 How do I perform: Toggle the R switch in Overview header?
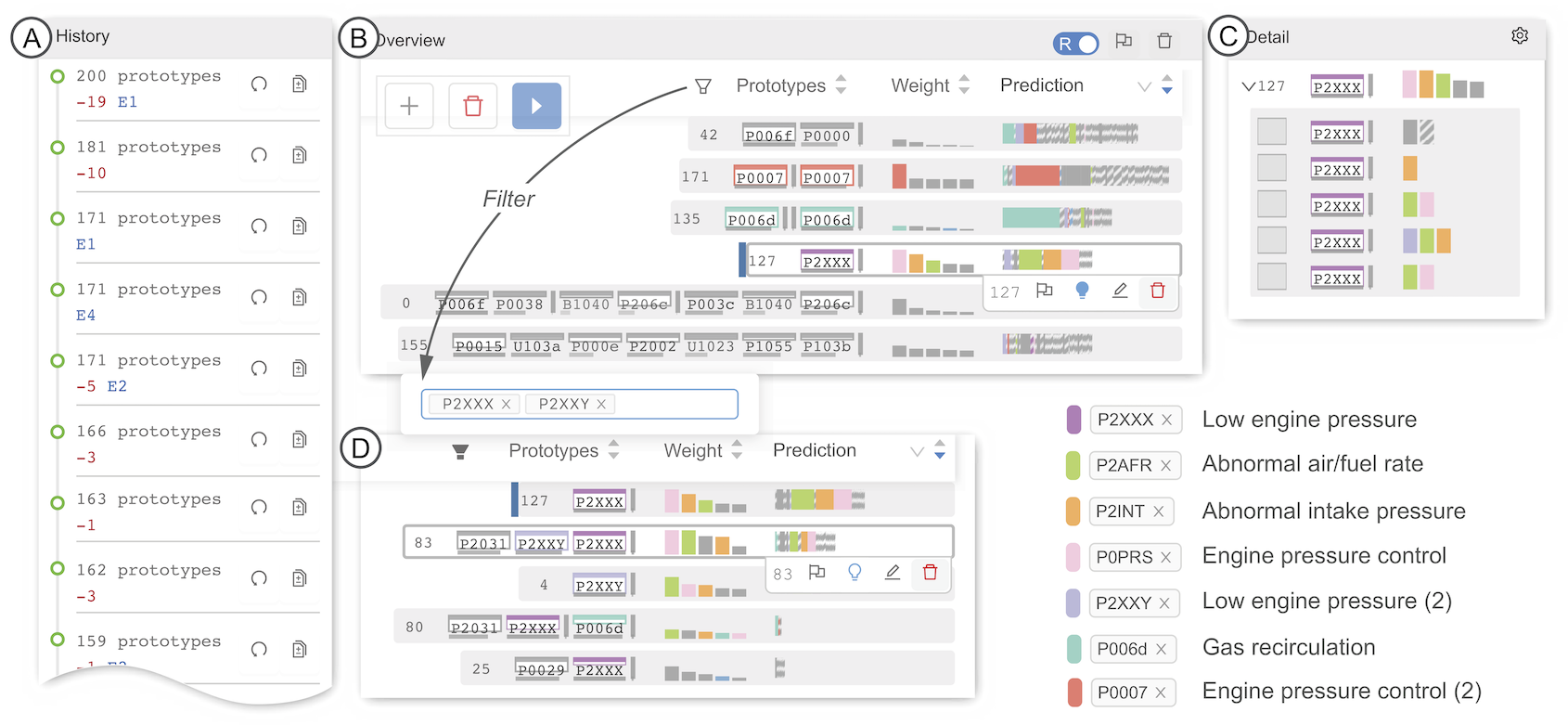(x=1075, y=44)
